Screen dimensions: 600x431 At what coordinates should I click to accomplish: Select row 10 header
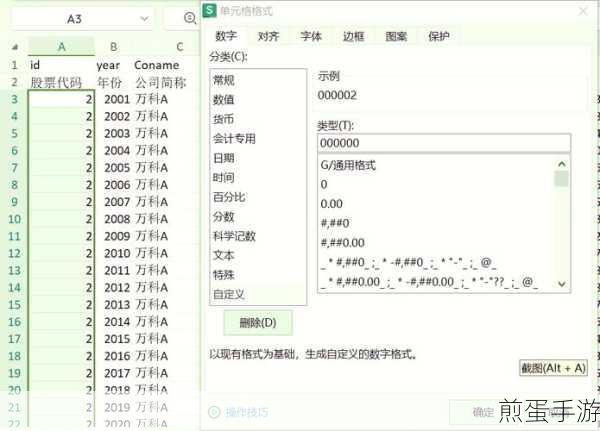[14, 219]
